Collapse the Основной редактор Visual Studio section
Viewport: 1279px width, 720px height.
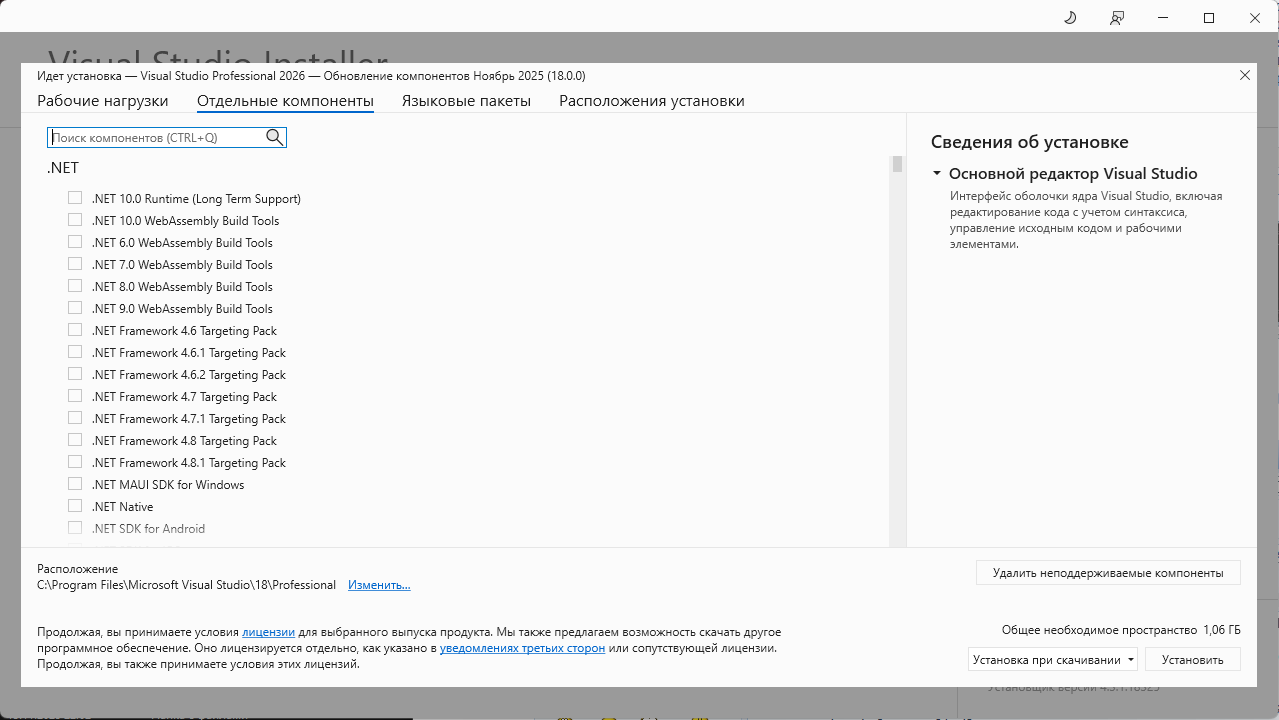point(937,173)
